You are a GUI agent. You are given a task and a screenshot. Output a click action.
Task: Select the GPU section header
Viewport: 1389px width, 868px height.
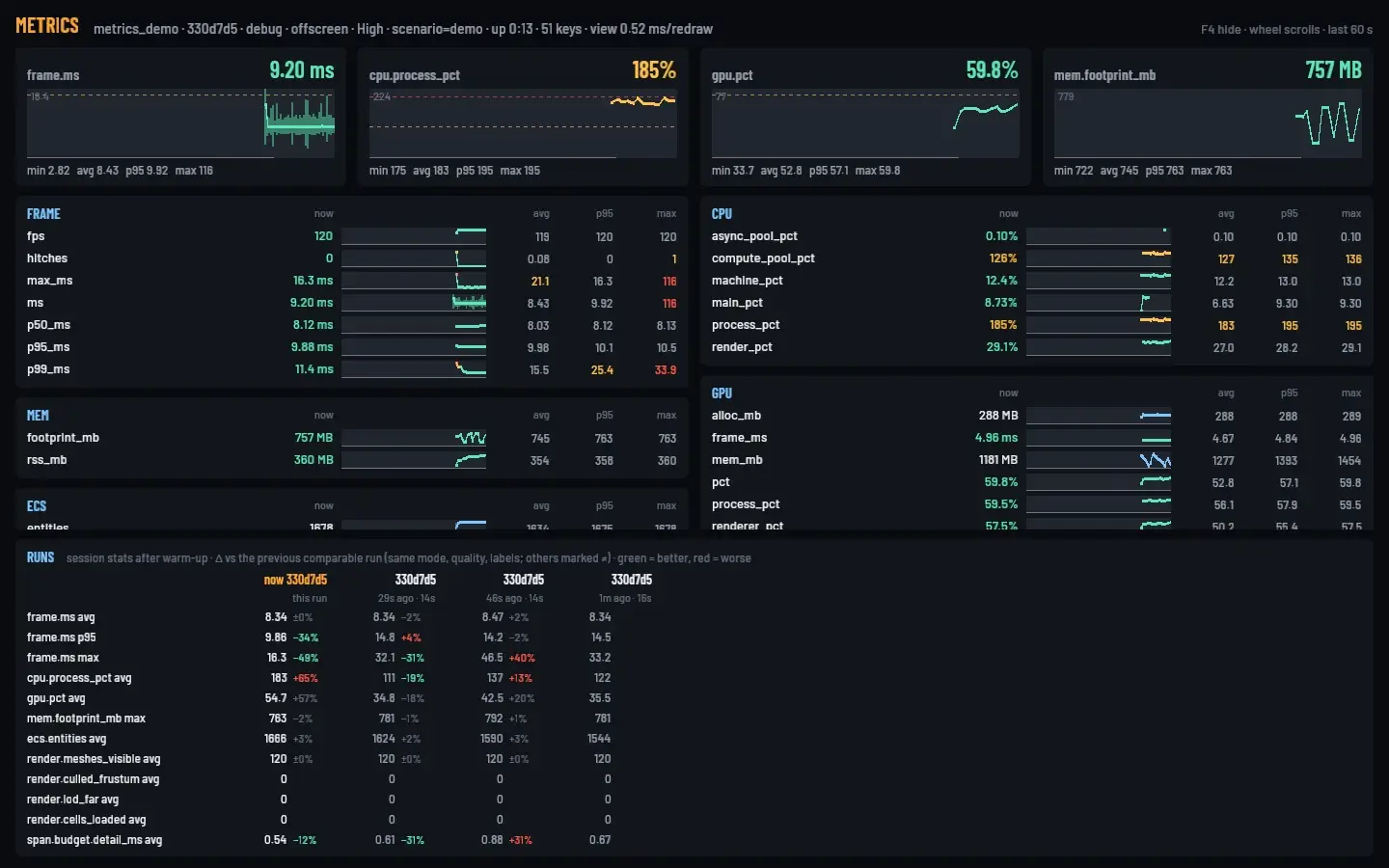722,393
